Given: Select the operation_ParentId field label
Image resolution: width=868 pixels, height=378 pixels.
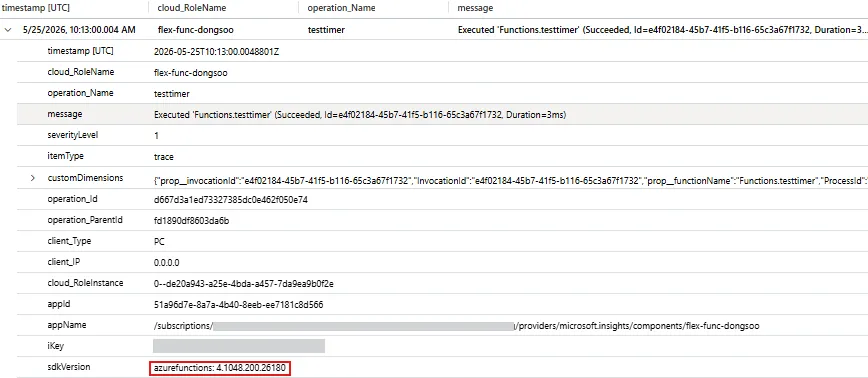Looking at the screenshot, I should [x=85, y=220].
